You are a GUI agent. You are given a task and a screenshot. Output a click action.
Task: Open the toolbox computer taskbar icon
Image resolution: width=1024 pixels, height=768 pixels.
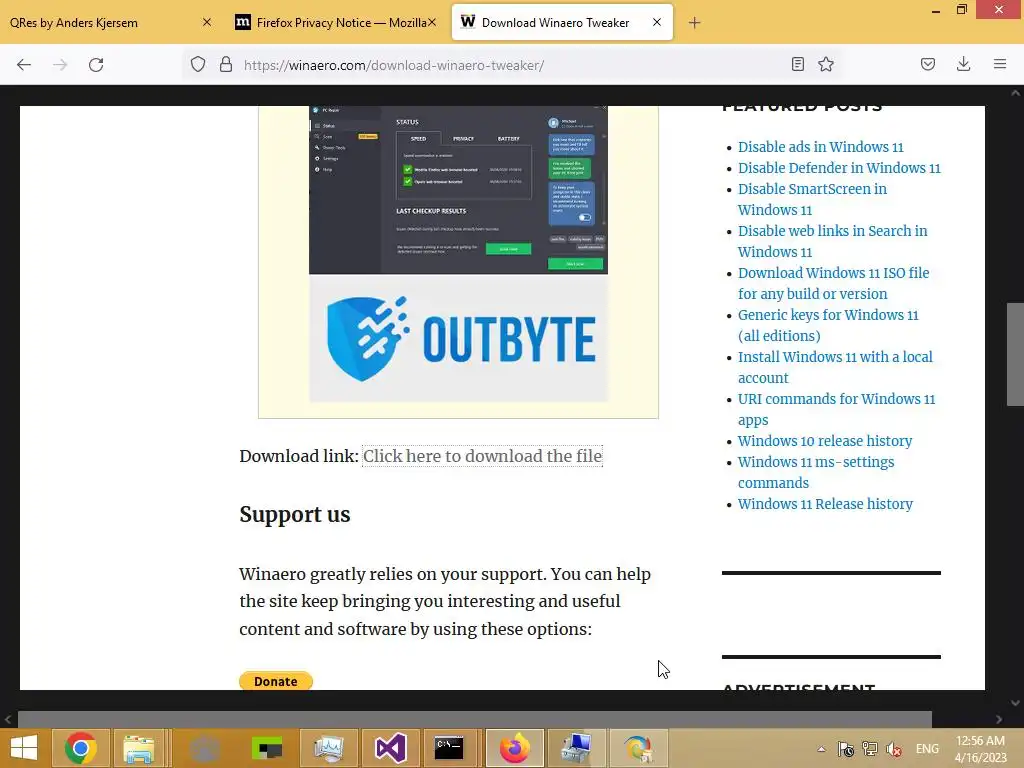click(x=576, y=748)
